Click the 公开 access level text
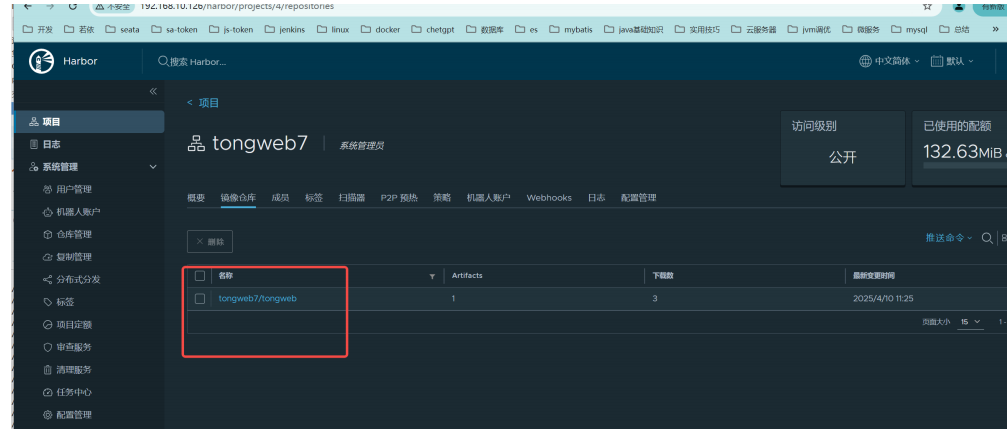The width and height of the screenshot is (1007, 429). click(x=843, y=157)
